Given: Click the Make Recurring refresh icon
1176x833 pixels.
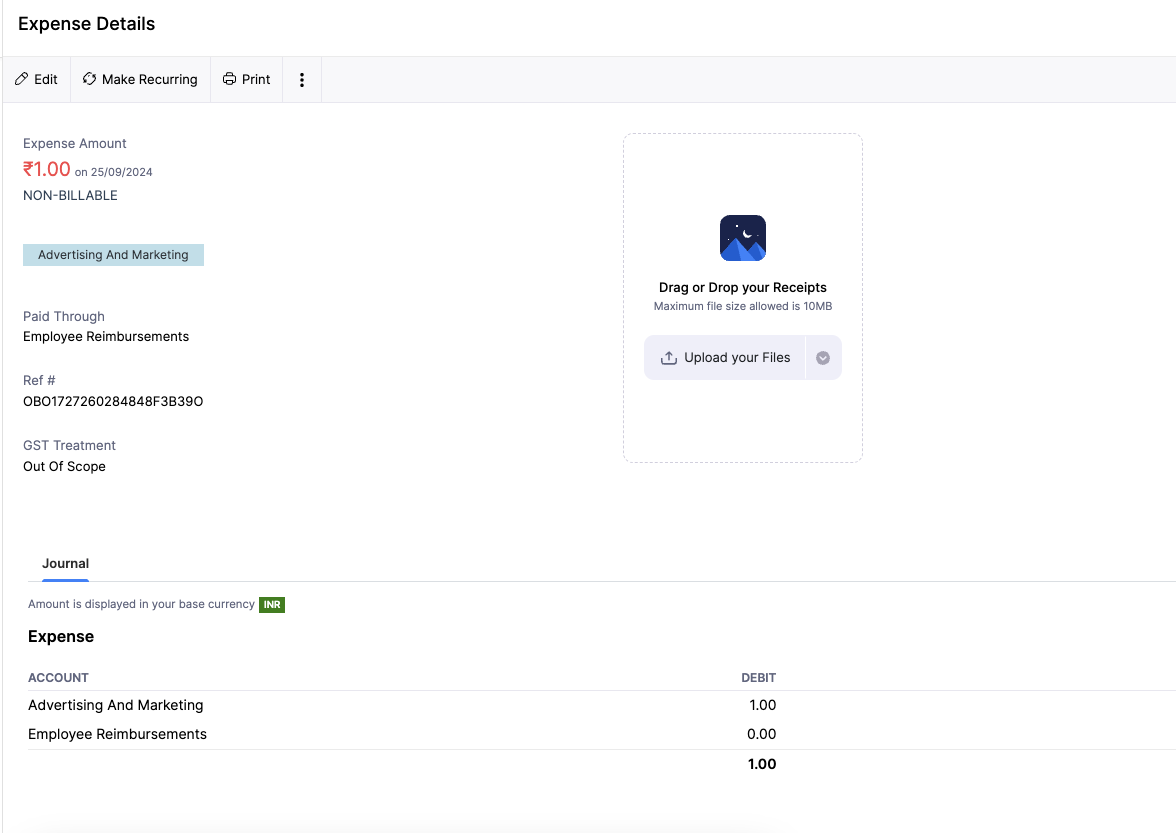Looking at the screenshot, I should (89, 78).
